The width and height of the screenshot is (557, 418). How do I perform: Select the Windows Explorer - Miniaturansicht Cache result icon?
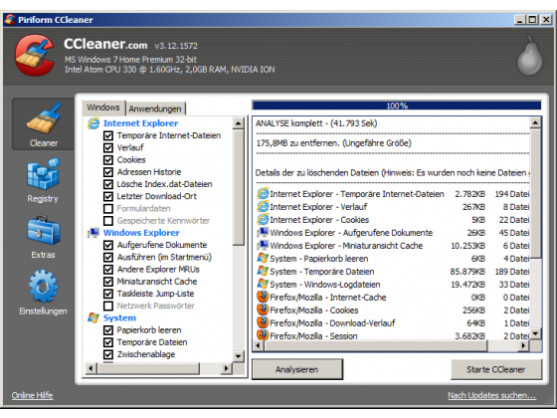[x=263, y=245]
